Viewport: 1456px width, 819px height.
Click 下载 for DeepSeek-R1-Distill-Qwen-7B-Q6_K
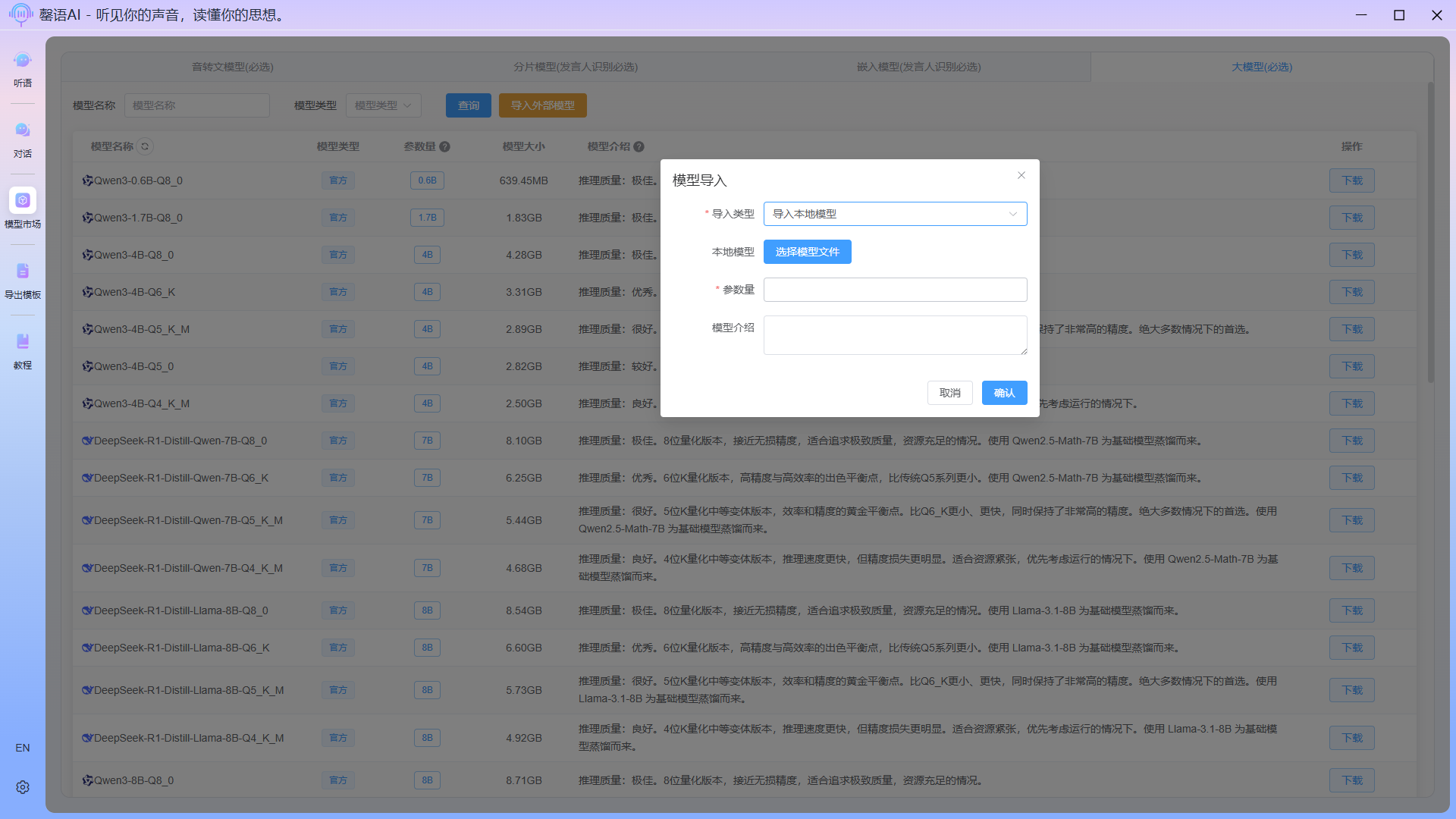coord(1352,478)
